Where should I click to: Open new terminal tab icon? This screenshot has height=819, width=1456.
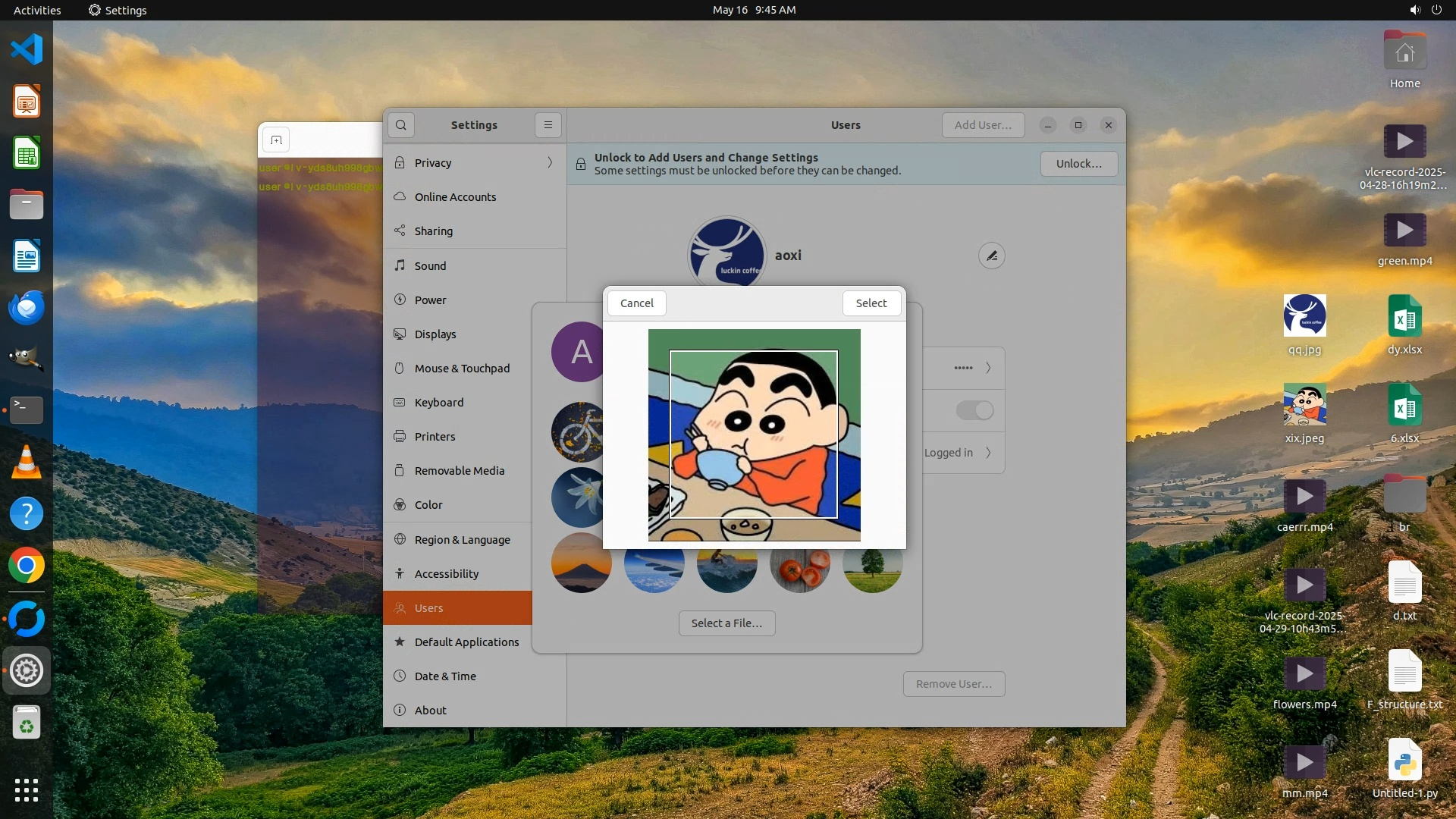[276, 140]
